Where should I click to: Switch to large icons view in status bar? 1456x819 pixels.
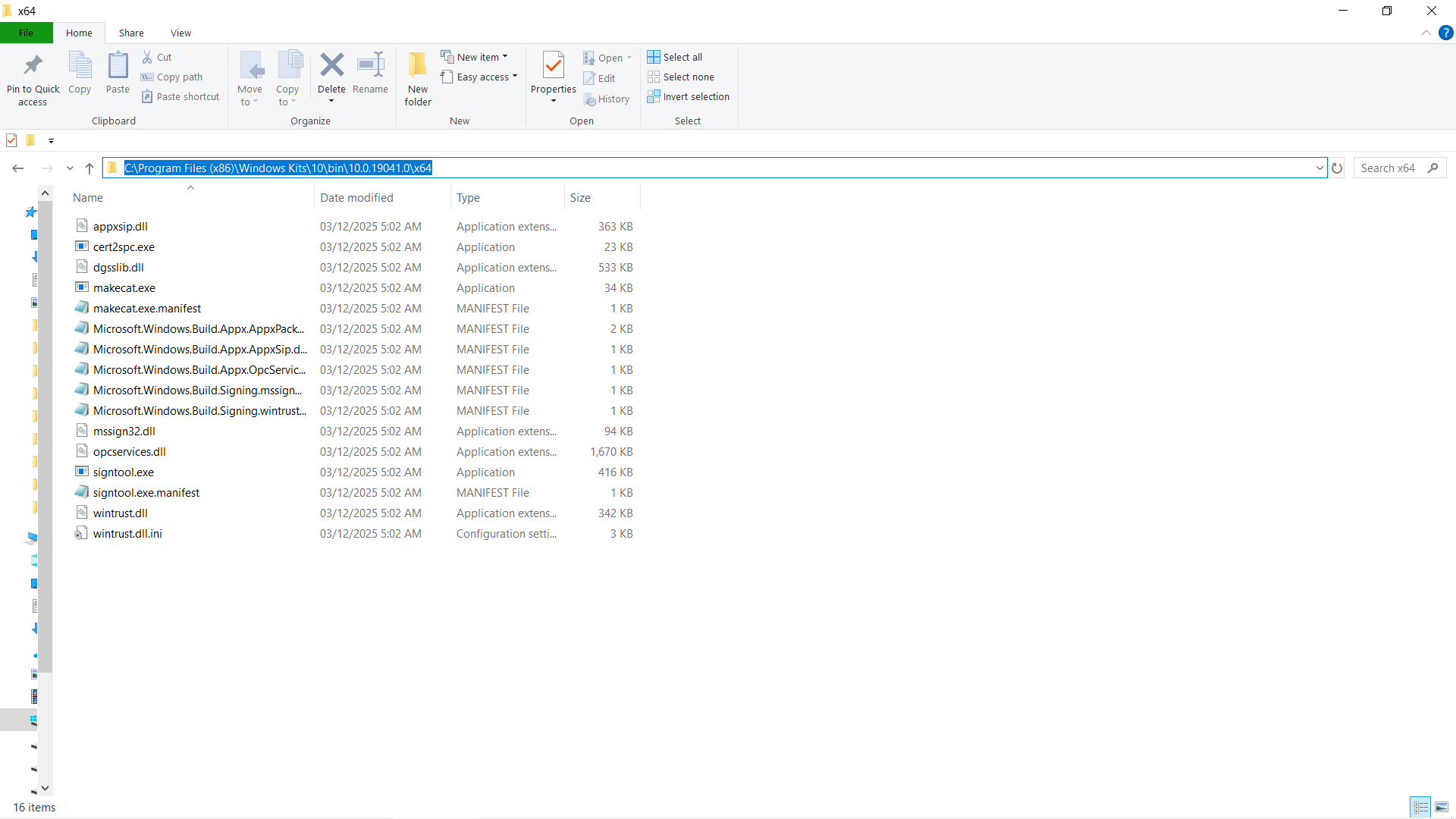(1441, 807)
